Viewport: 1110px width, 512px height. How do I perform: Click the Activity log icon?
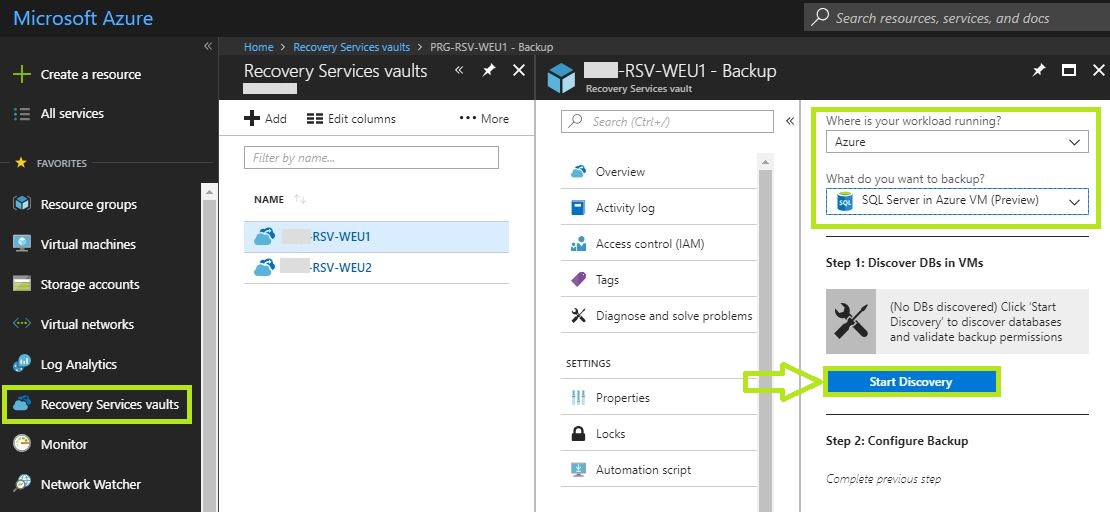click(x=578, y=207)
